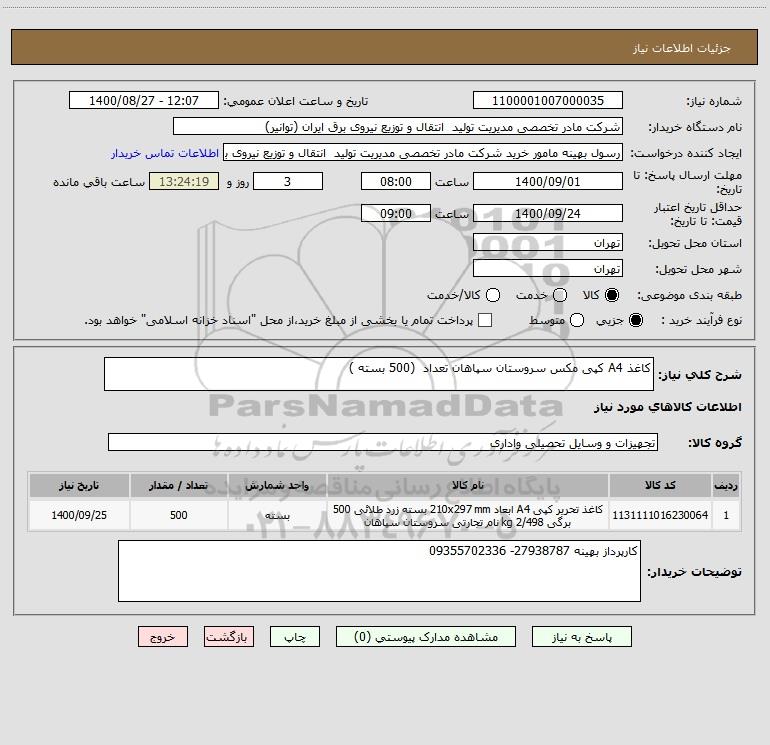770x745 pixels.
Task: Click the remaining days field showing 3
Action: [x=288, y=181]
